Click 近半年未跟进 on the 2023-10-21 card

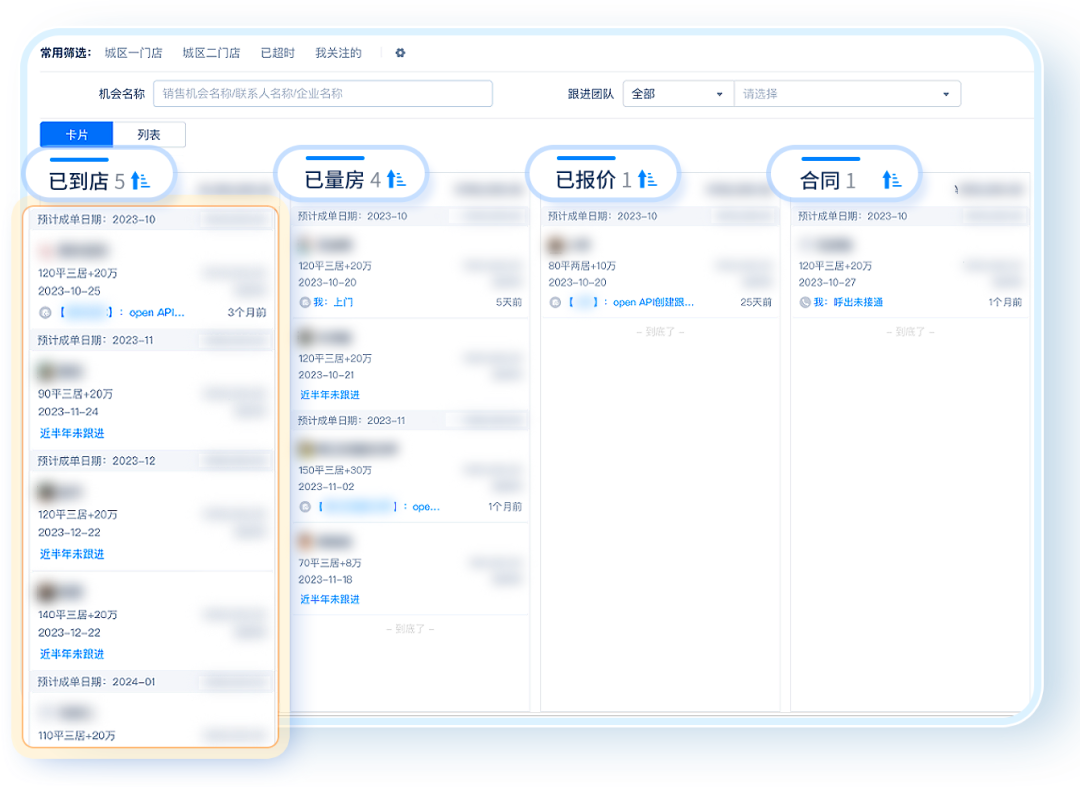tap(330, 395)
